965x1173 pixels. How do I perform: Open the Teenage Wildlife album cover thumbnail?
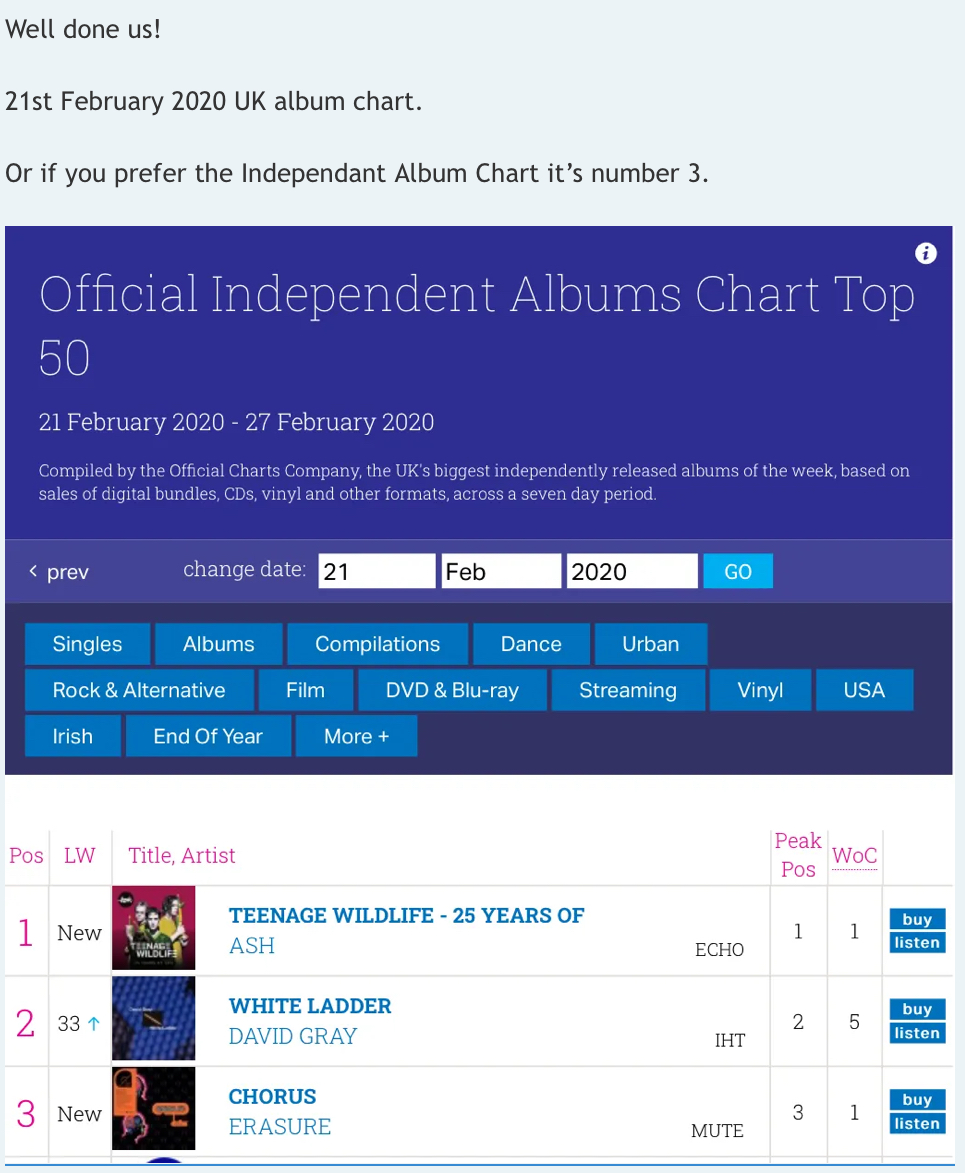(153, 928)
